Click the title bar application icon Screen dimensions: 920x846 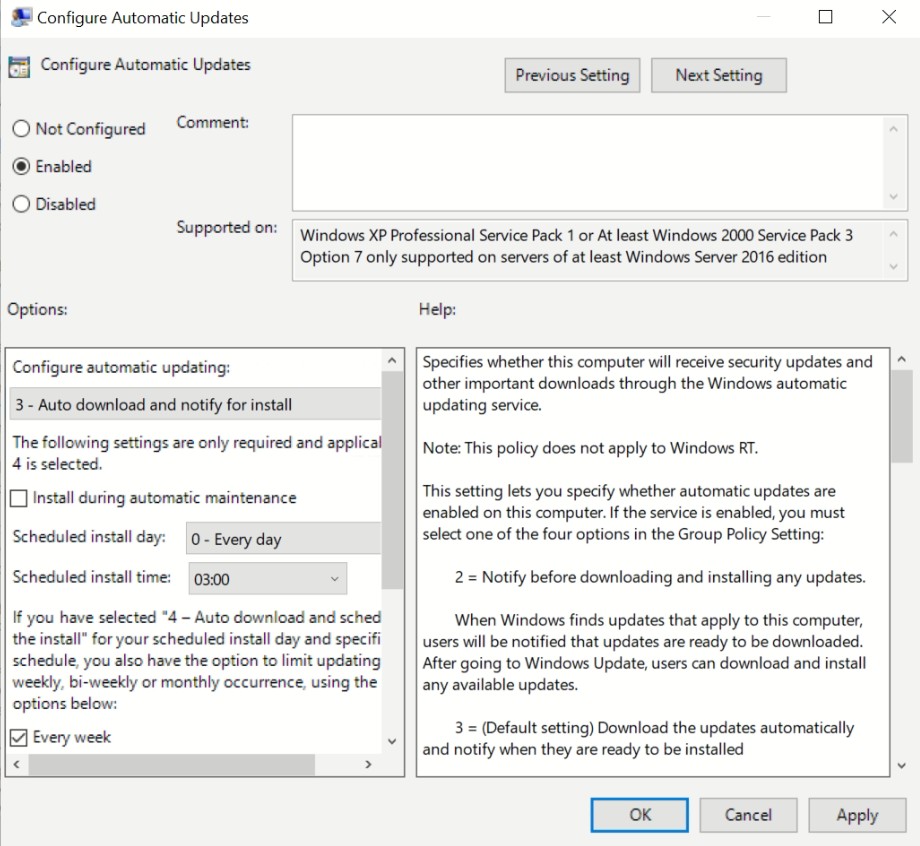[21, 17]
